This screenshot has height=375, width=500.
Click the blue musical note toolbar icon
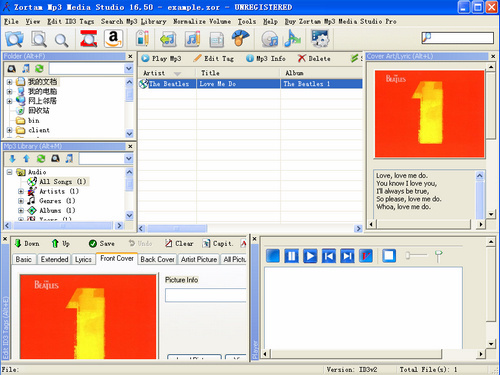[x=292, y=38]
